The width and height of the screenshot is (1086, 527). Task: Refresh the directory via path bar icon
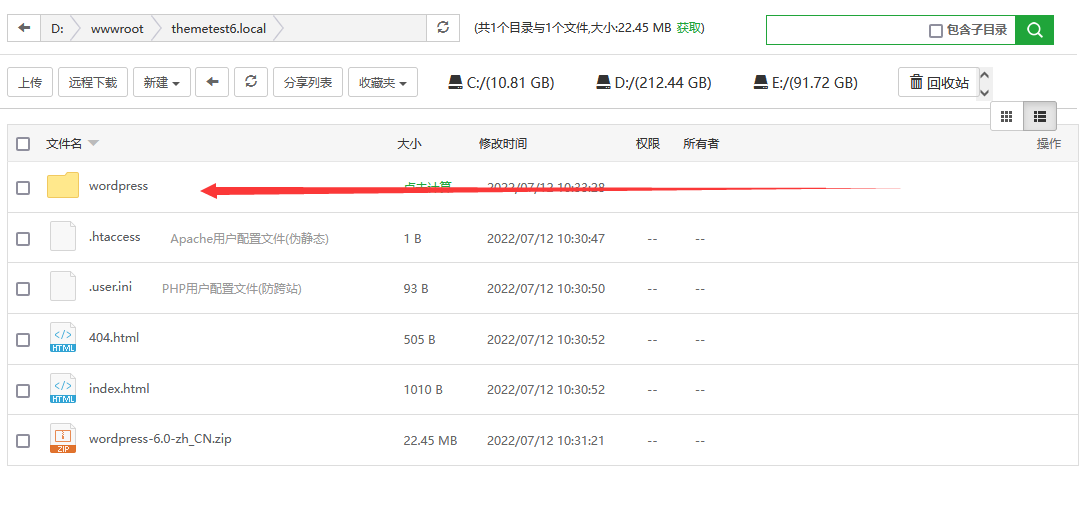[443, 29]
